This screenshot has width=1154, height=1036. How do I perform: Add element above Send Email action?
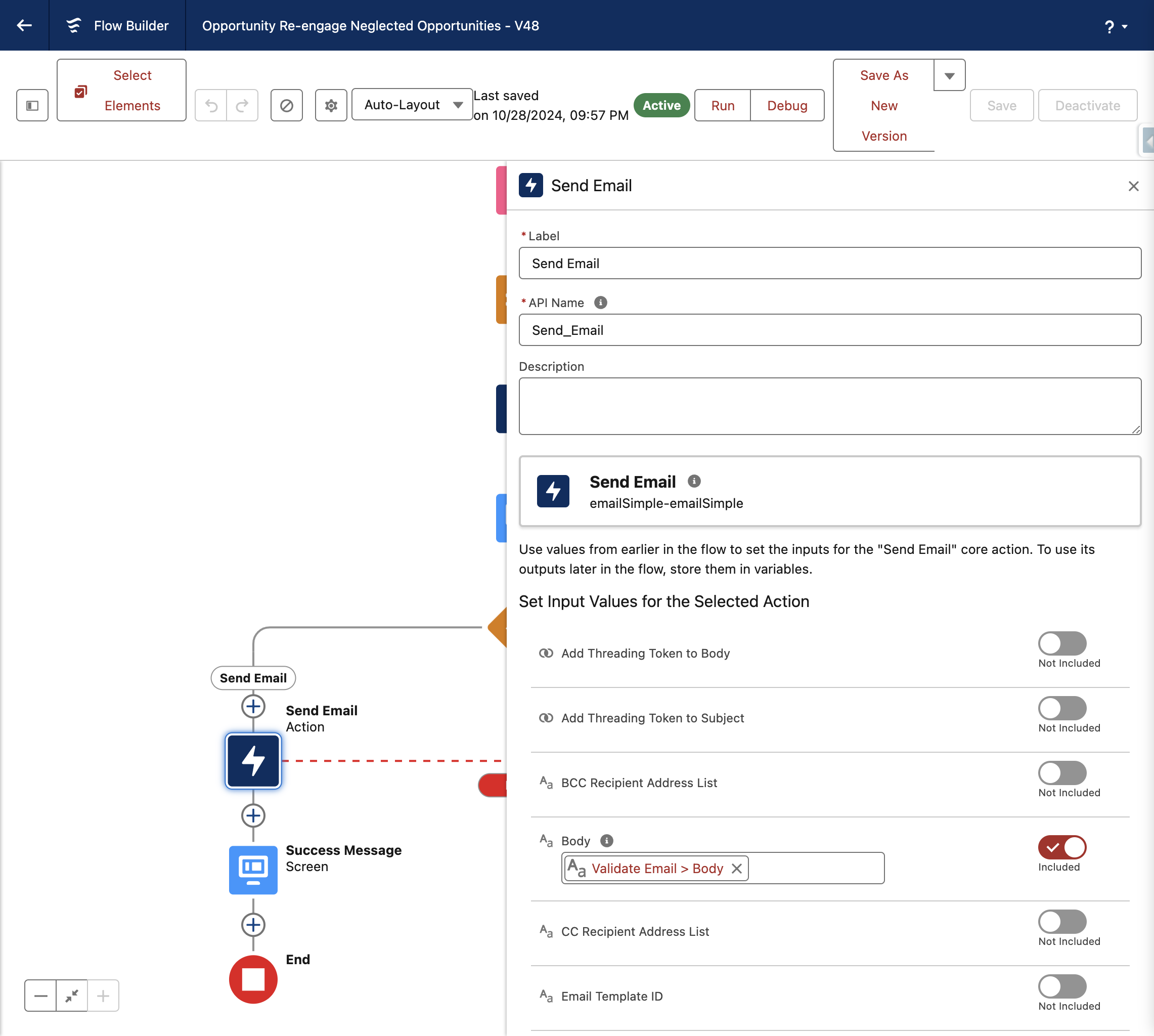[x=253, y=706]
